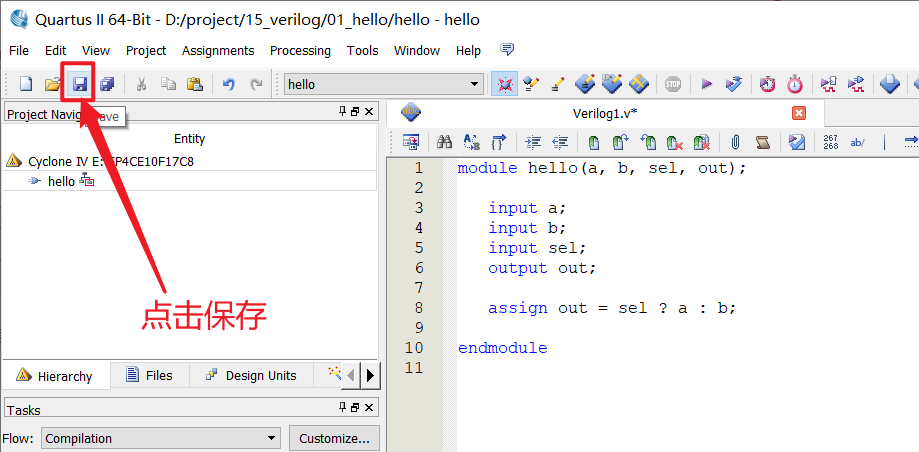Click the 'endmodule' keyword in the editor
Screen dimensions: 919x452
click(503, 348)
